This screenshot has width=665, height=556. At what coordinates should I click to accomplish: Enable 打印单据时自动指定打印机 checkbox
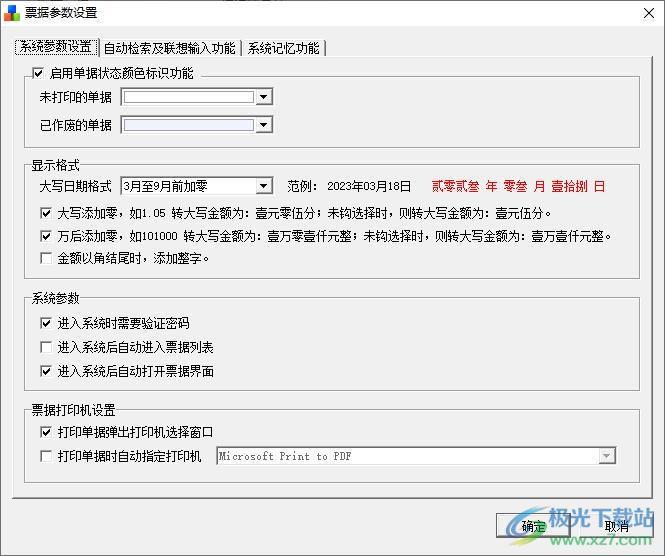46,456
